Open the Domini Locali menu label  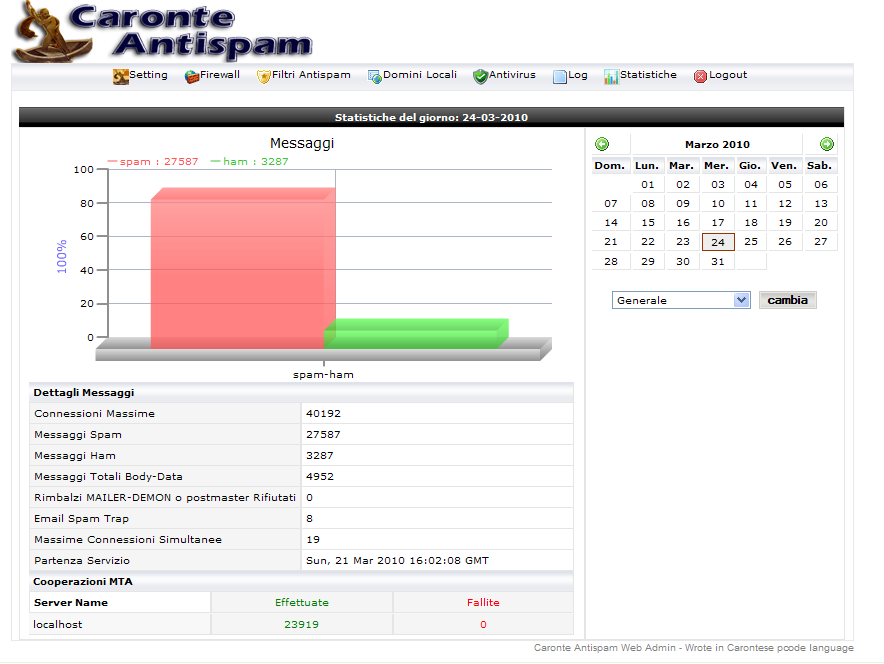tap(420, 75)
